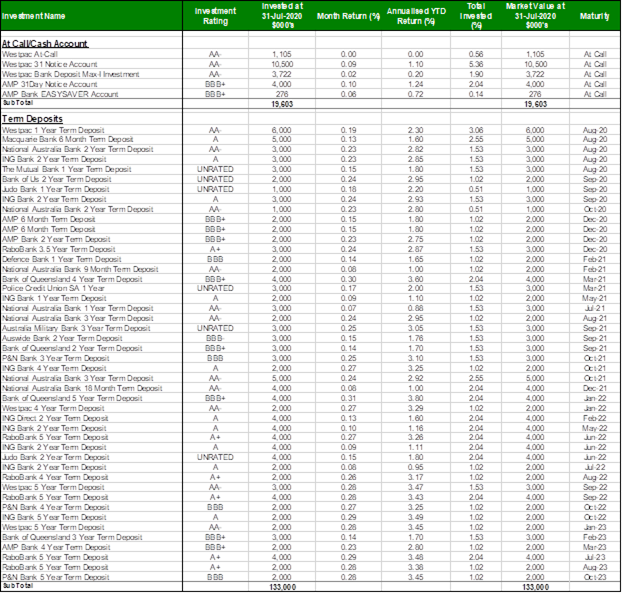
Task: Click ING Direct 2 Year Term Deposit
Action: coord(55,418)
